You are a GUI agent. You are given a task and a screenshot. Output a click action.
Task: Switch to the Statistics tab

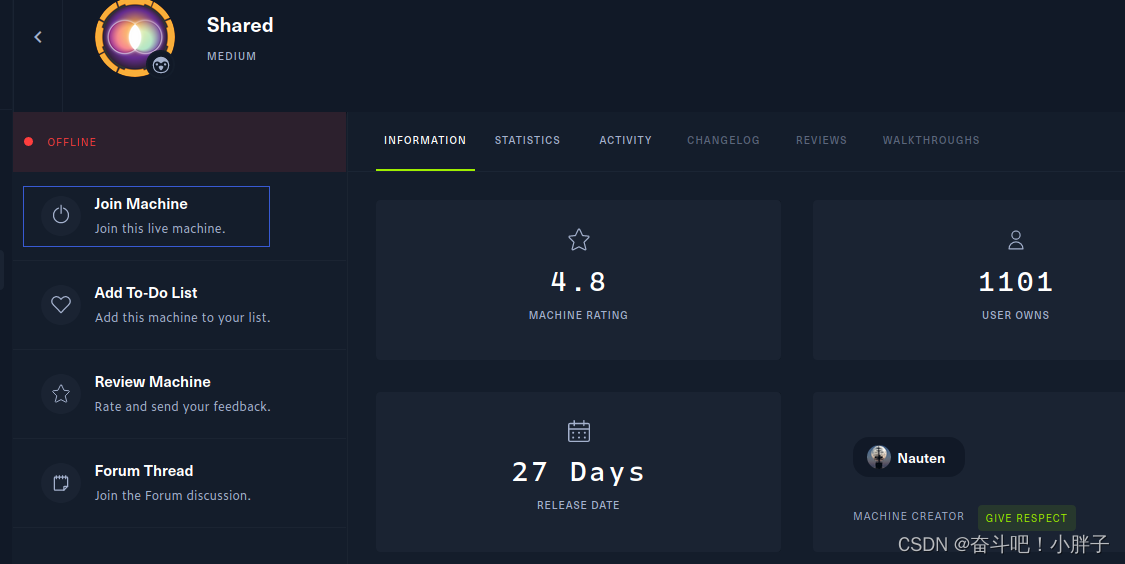[x=527, y=141]
